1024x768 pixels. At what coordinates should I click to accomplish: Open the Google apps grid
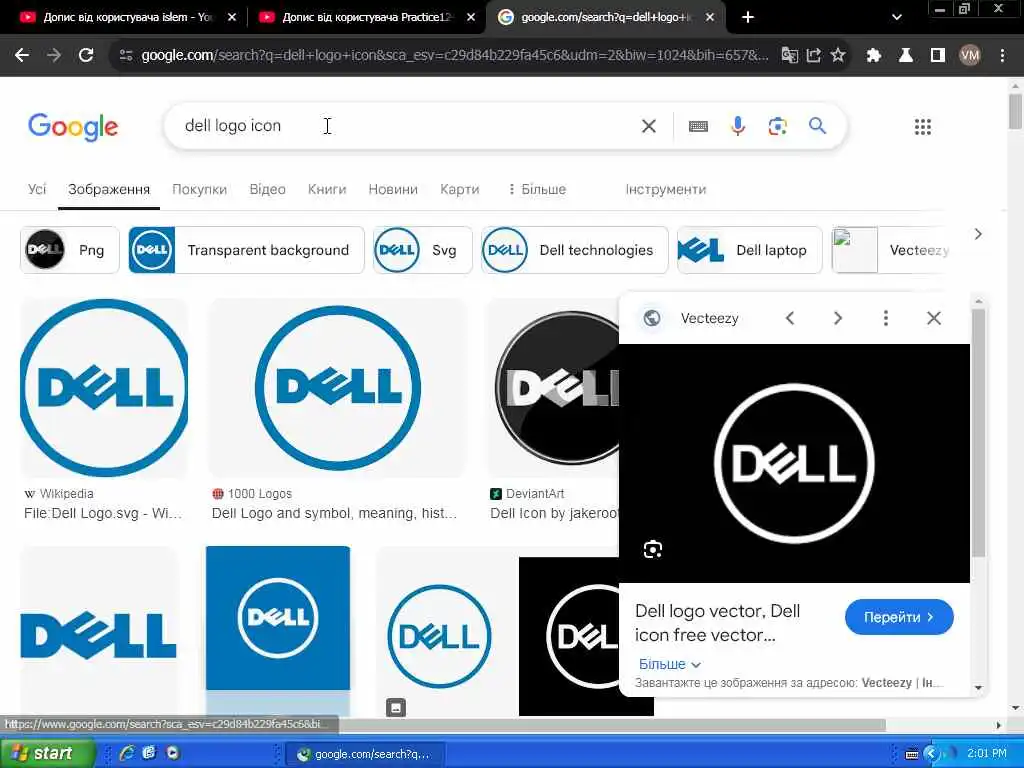tap(923, 127)
